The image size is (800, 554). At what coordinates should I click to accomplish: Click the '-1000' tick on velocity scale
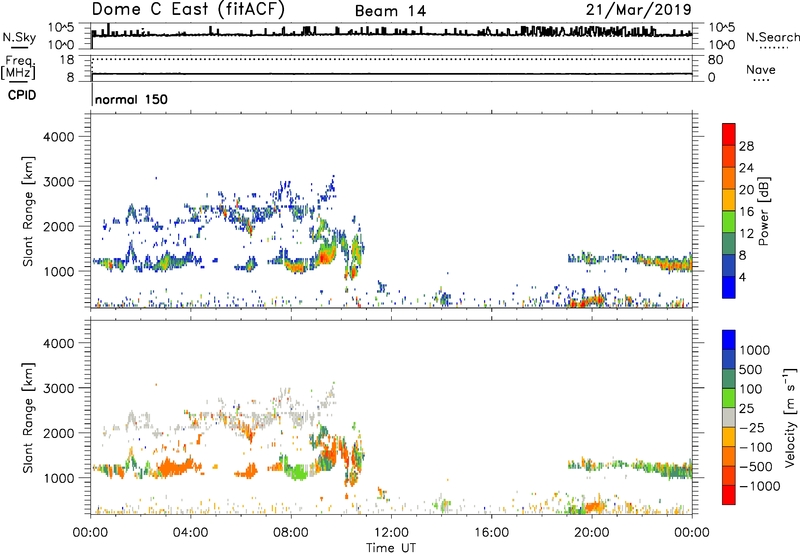click(760, 486)
